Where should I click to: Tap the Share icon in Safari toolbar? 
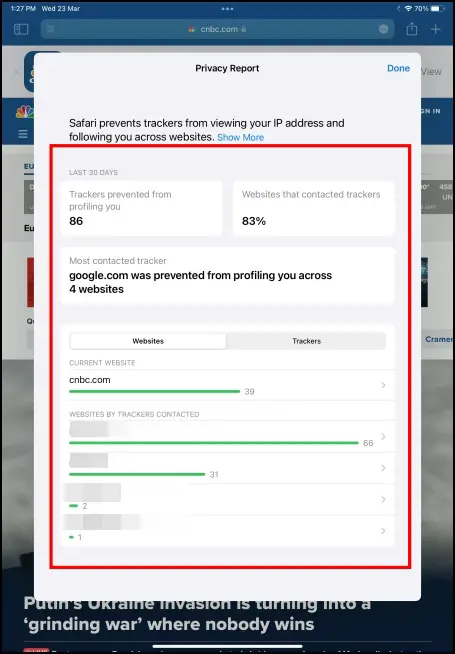[x=412, y=29]
